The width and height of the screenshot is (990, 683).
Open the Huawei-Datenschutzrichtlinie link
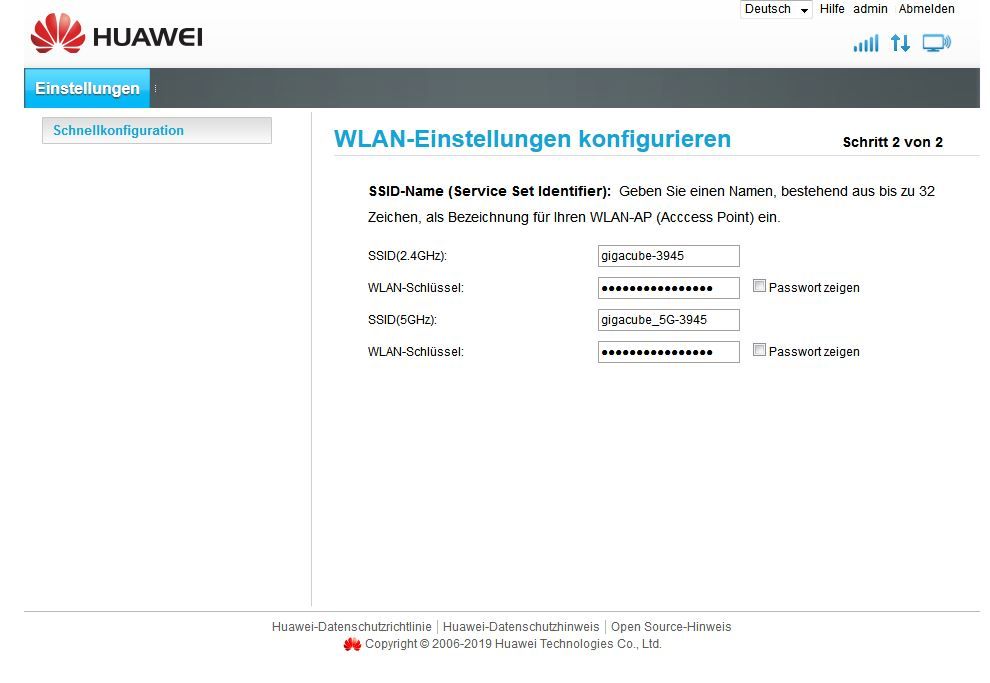pyautogui.click(x=352, y=627)
